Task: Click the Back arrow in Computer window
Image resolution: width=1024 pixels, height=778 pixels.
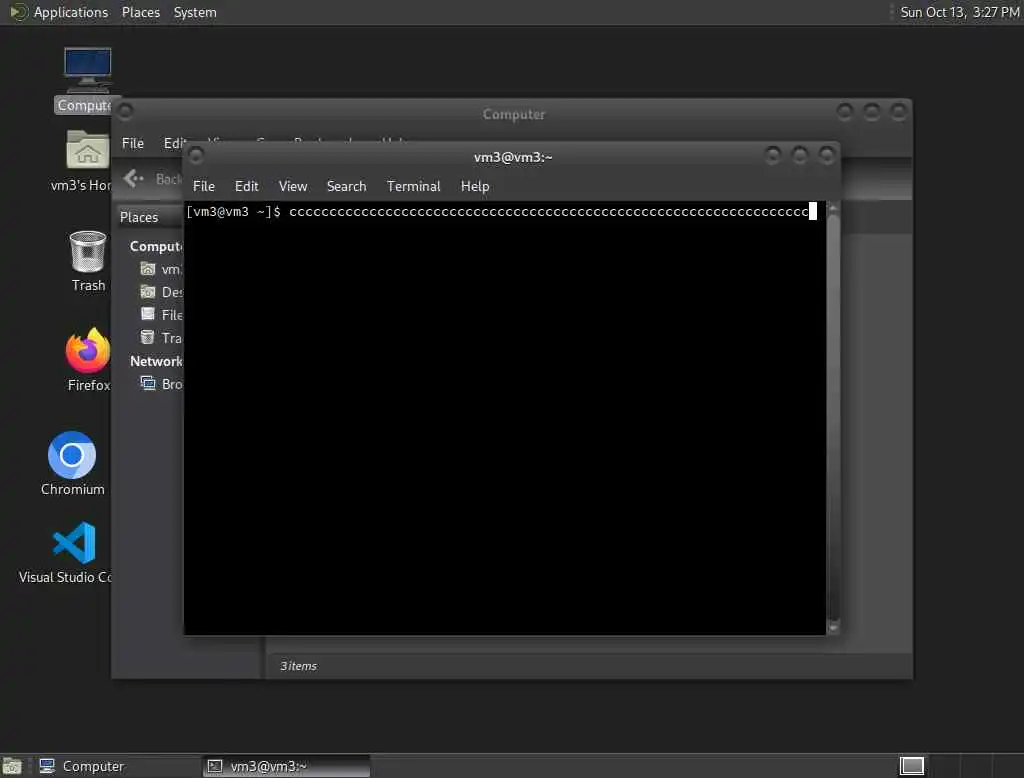Action: click(134, 178)
